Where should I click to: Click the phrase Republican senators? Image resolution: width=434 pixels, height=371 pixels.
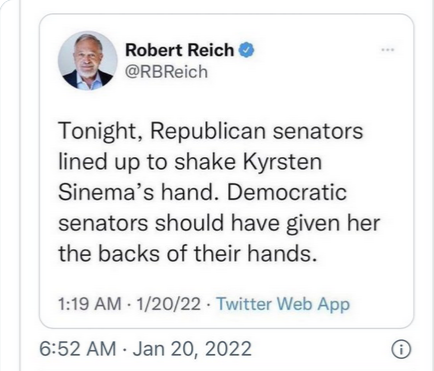256,132
